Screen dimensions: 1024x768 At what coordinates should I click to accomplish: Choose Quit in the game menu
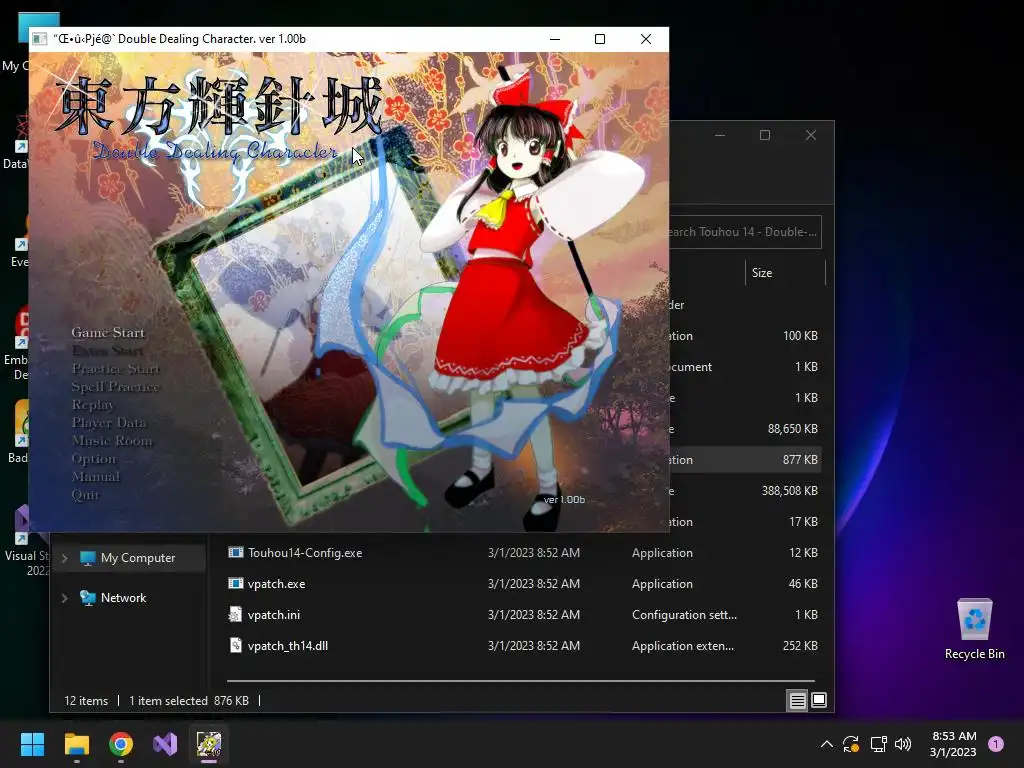click(x=85, y=494)
